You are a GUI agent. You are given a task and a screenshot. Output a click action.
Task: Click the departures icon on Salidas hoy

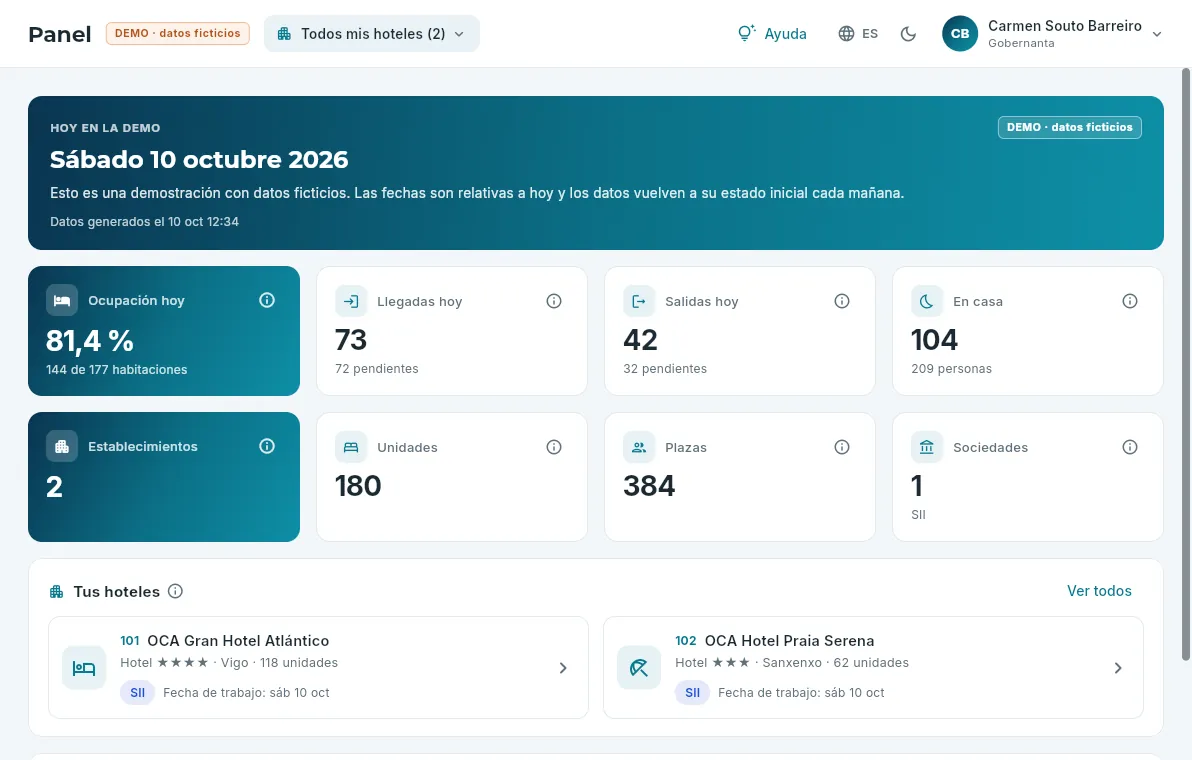[639, 301]
